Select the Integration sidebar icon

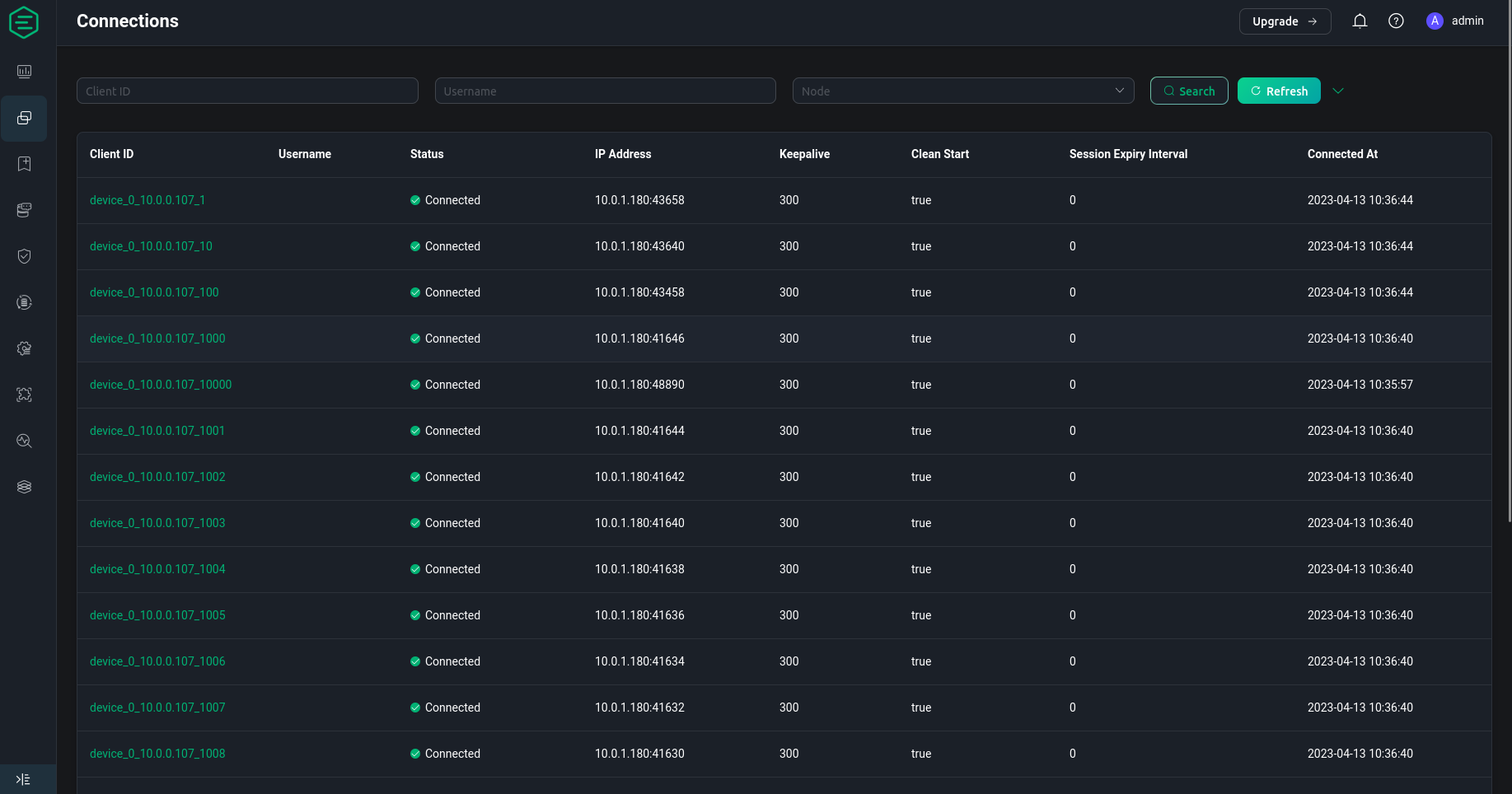tap(24, 302)
